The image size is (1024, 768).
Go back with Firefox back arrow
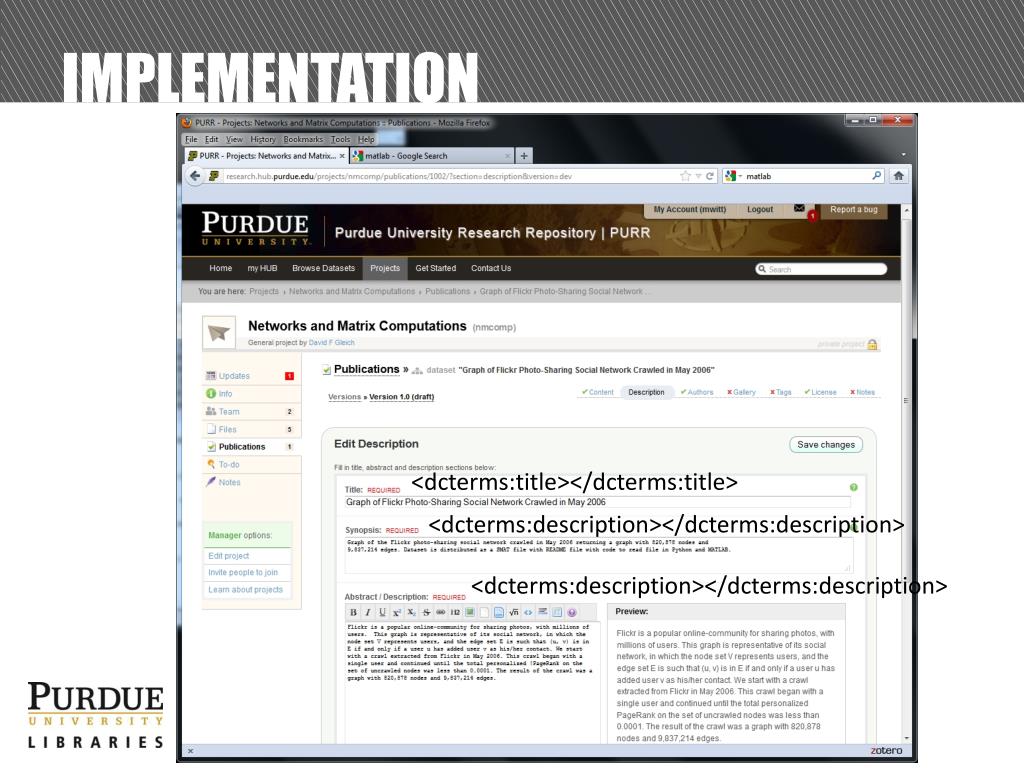(195, 176)
